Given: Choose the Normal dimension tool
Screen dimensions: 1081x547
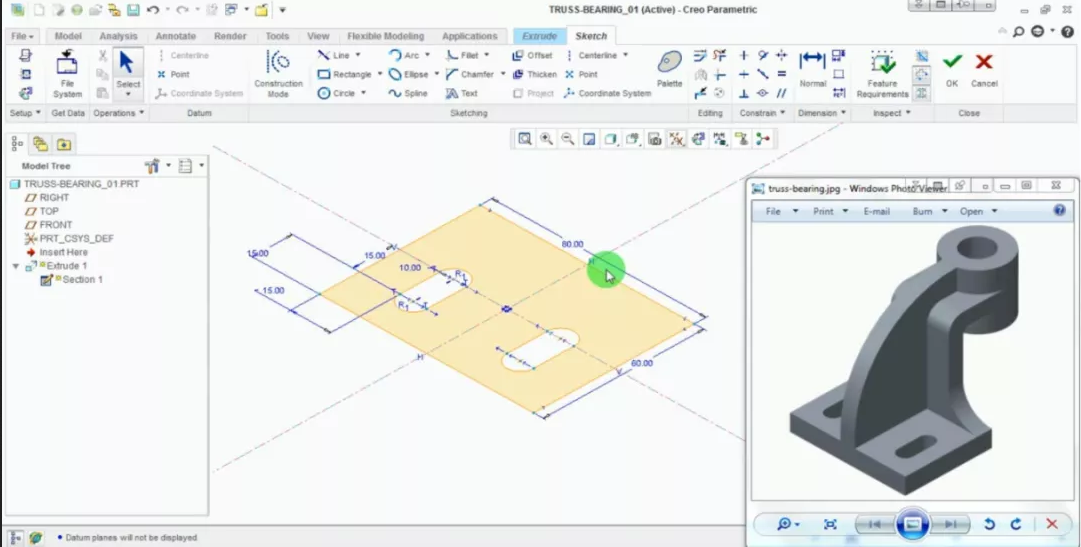Looking at the screenshot, I should [813, 68].
